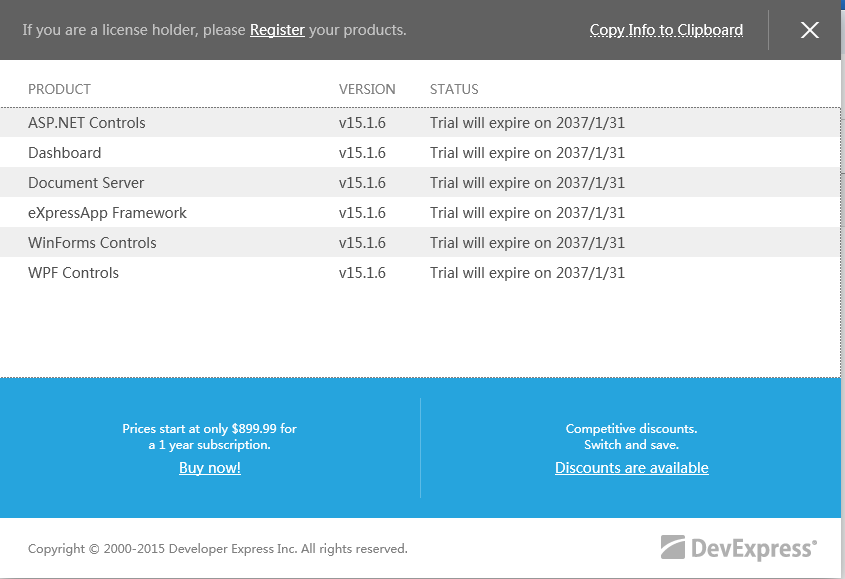Viewport: 845px width, 579px height.
Task: Open the Buy now! link
Action: (x=210, y=467)
